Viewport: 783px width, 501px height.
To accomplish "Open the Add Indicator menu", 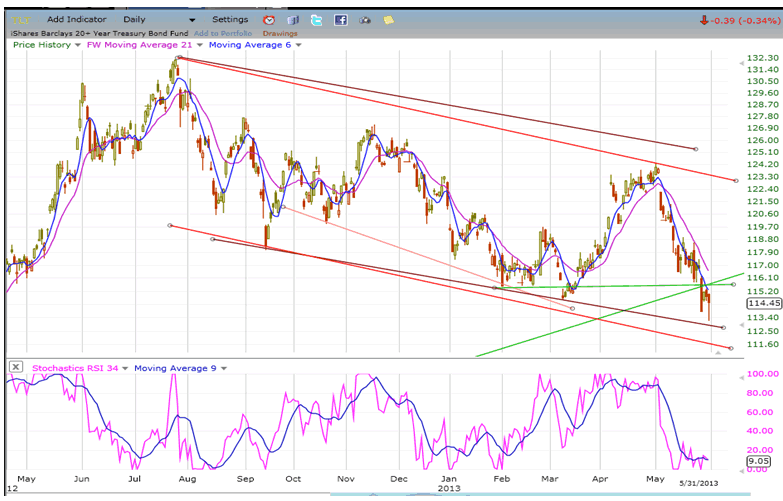I will (77, 19).
